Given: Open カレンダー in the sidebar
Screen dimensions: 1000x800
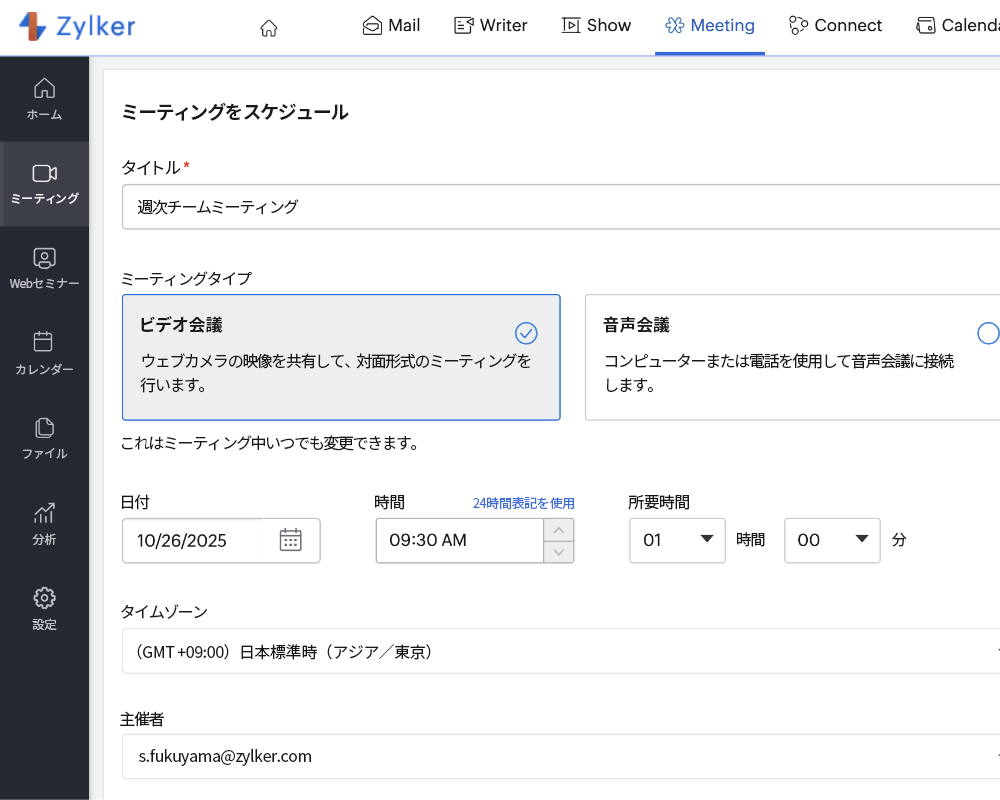Looking at the screenshot, I should coord(44,353).
